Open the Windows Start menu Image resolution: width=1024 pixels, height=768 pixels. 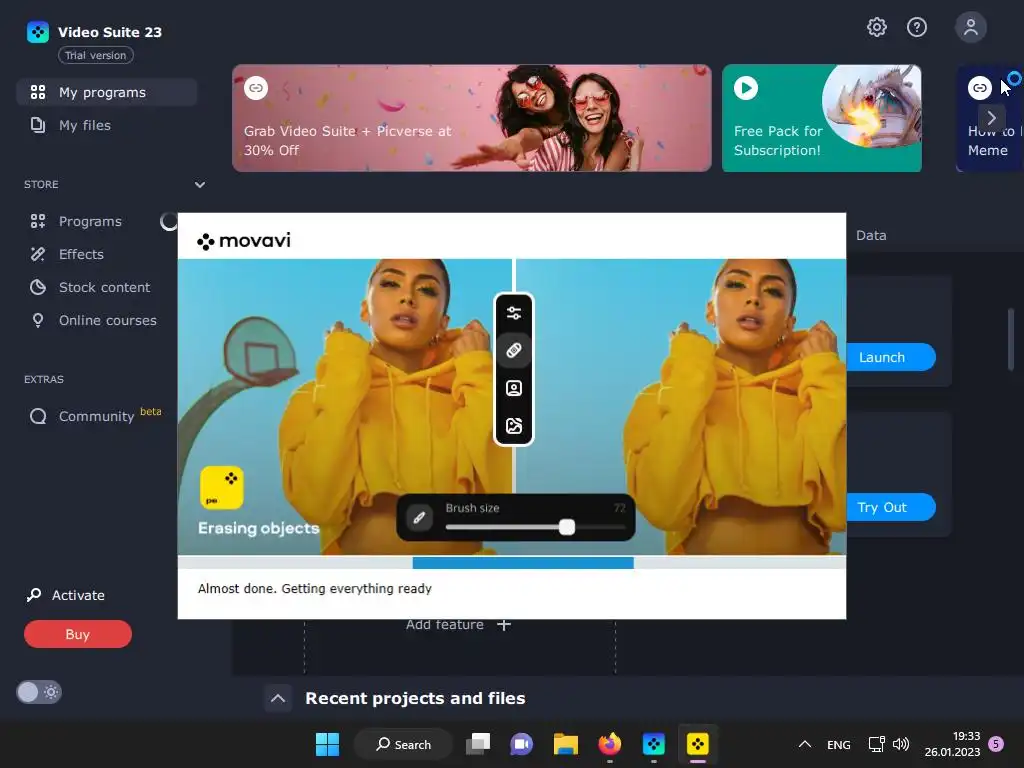(327, 744)
